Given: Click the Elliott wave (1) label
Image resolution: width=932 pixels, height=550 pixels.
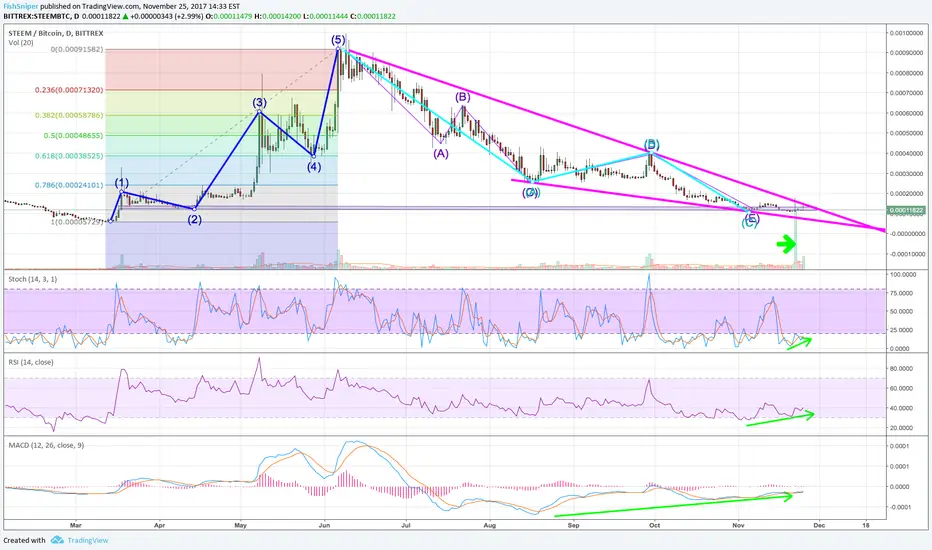Looking at the screenshot, I should click(x=121, y=182).
